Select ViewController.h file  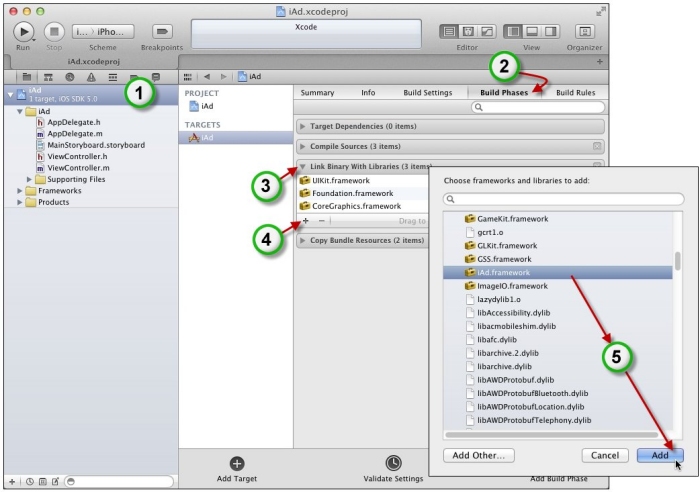(77, 157)
